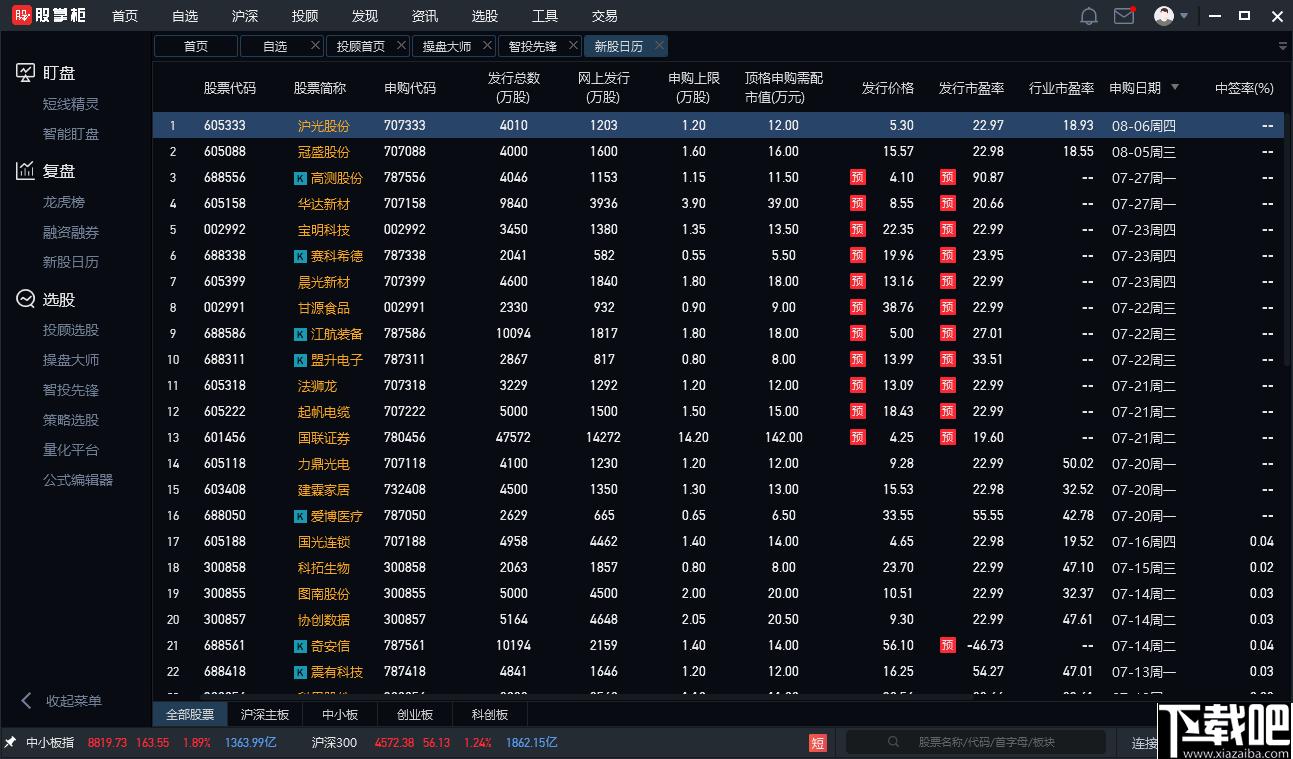Click the K badge beside 爱博医疗
The image size is (1293, 759).
(x=300, y=516)
